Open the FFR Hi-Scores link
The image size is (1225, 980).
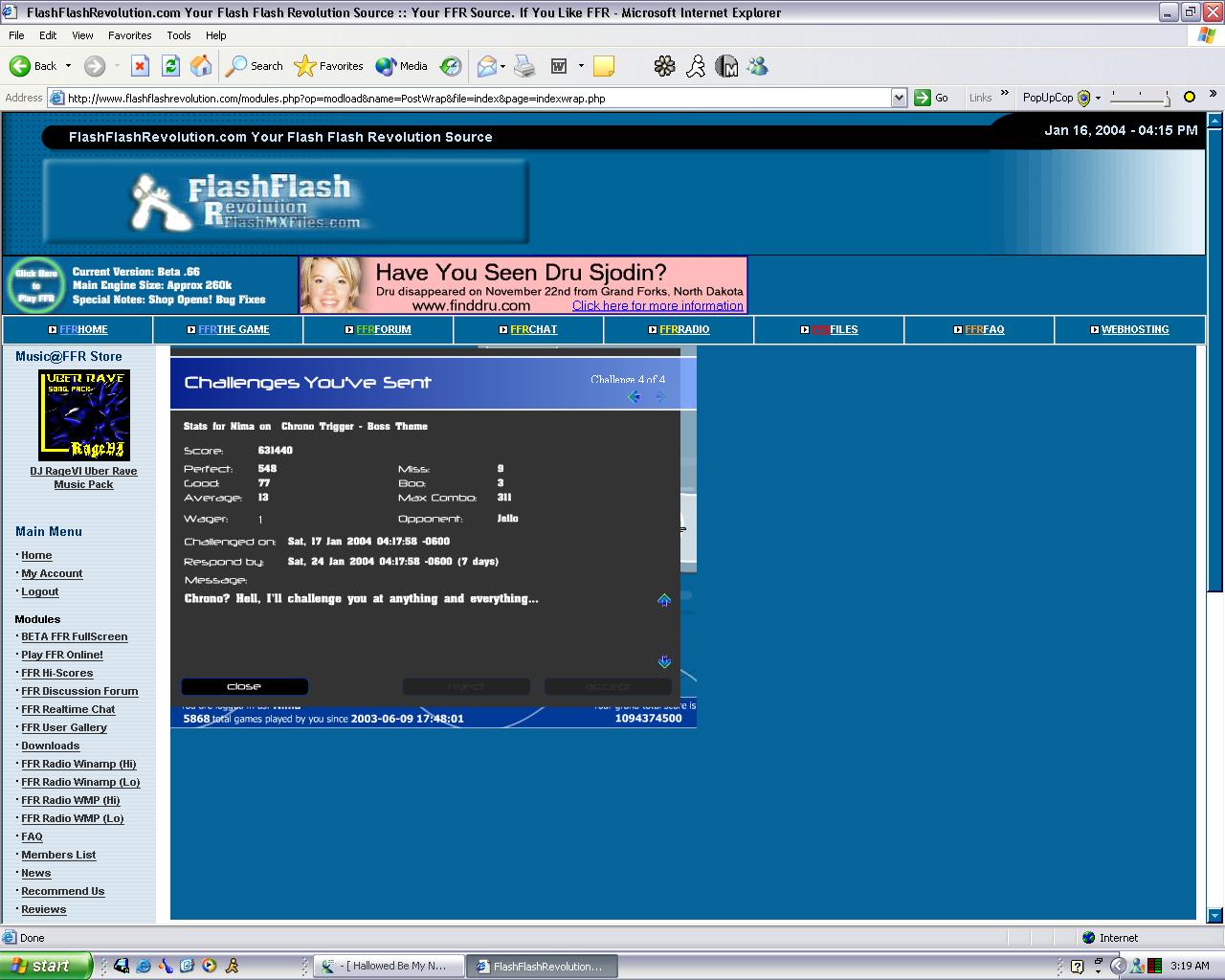pyautogui.click(x=57, y=673)
